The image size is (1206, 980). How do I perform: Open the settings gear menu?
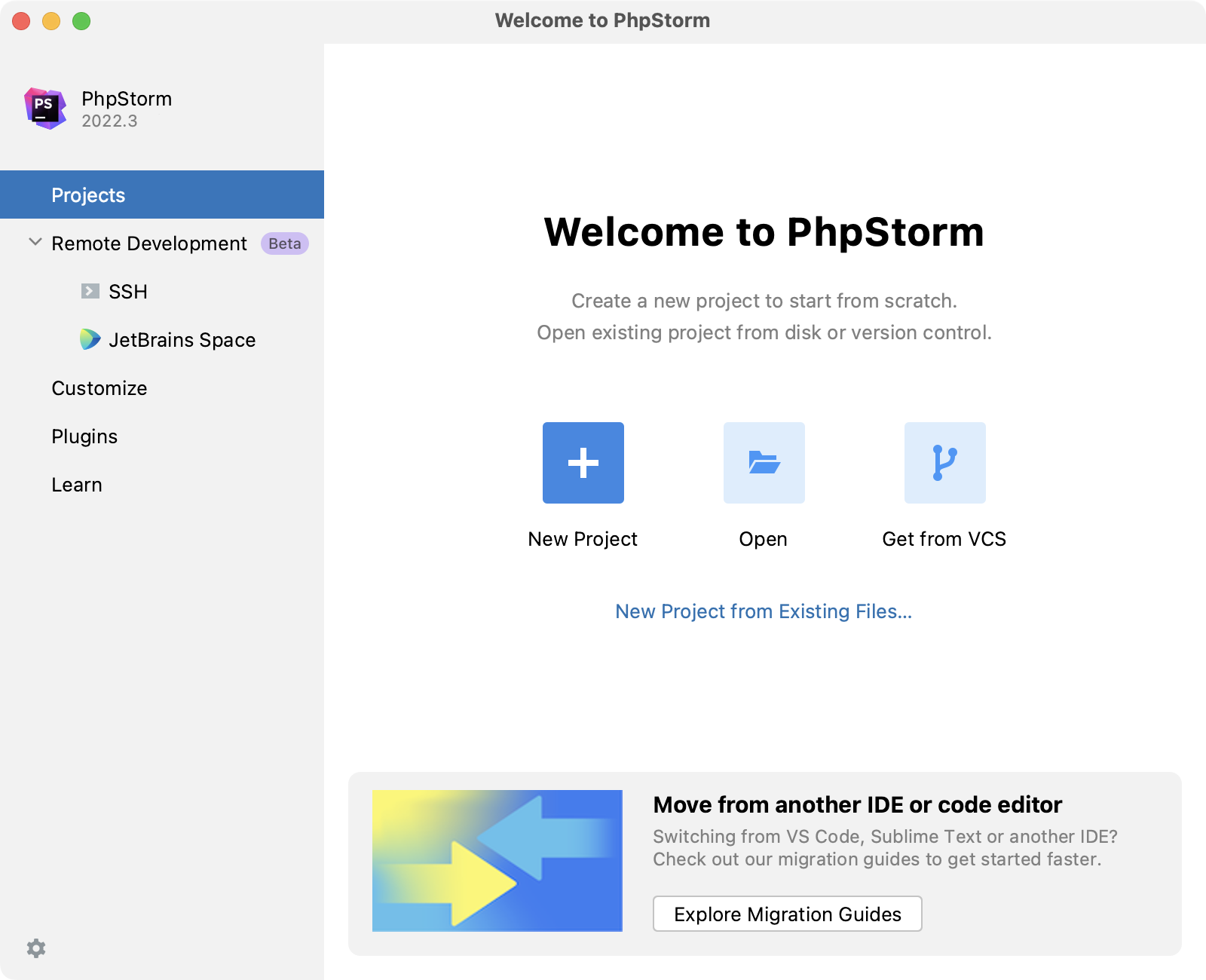pyautogui.click(x=36, y=948)
